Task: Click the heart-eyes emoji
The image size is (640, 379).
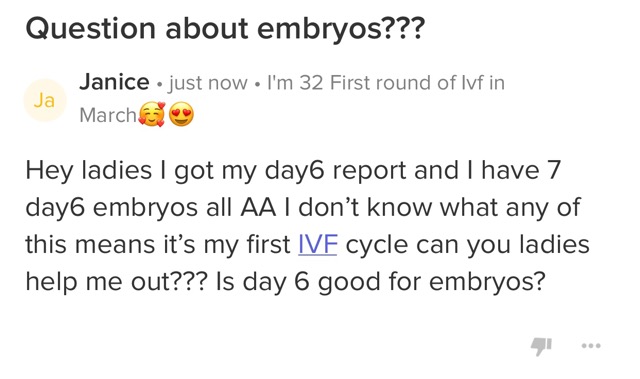Action: [181, 114]
